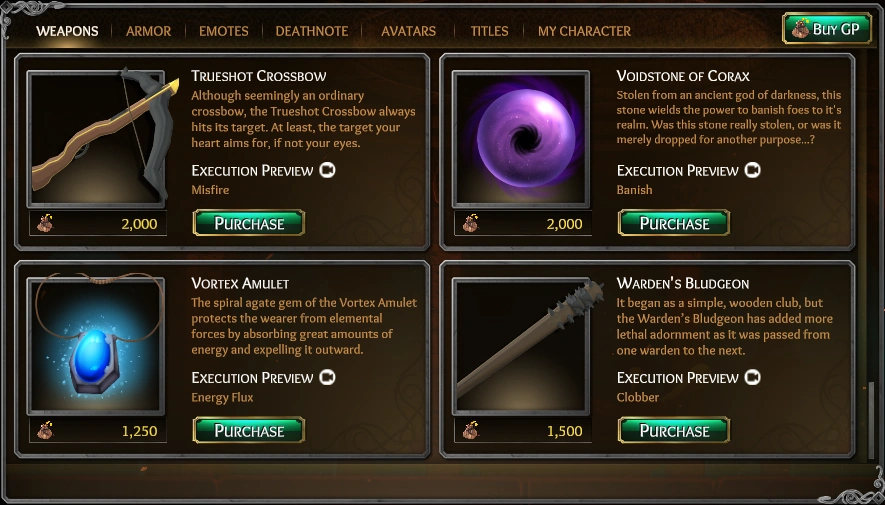The width and height of the screenshot is (885, 505).
Task: Click the Buy GP button
Action: (x=827, y=28)
